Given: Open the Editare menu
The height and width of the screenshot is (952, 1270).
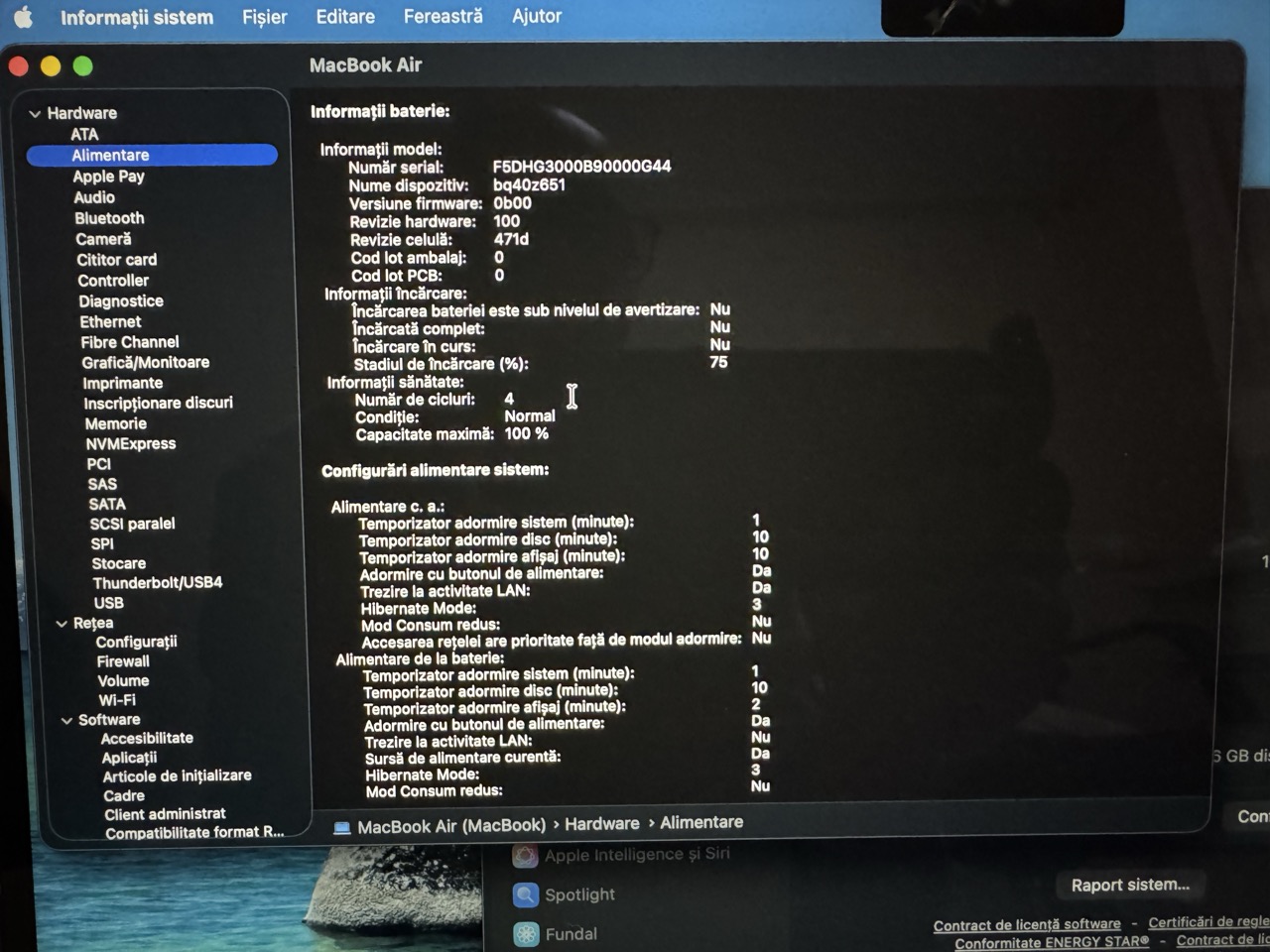Looking at the screenshot, I should coord(345,17).
